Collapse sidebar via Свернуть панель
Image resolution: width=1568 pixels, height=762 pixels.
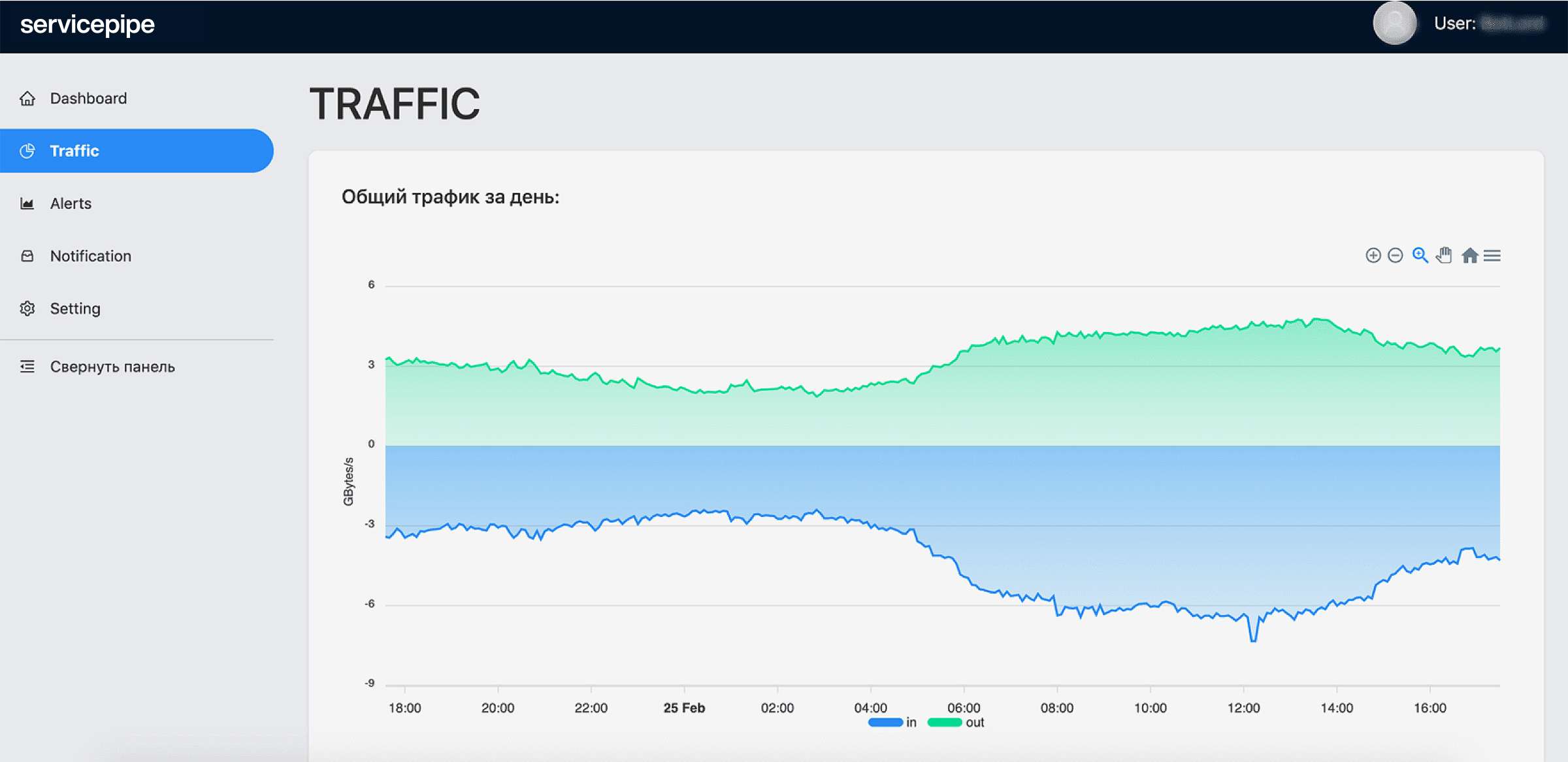(112, 367)
